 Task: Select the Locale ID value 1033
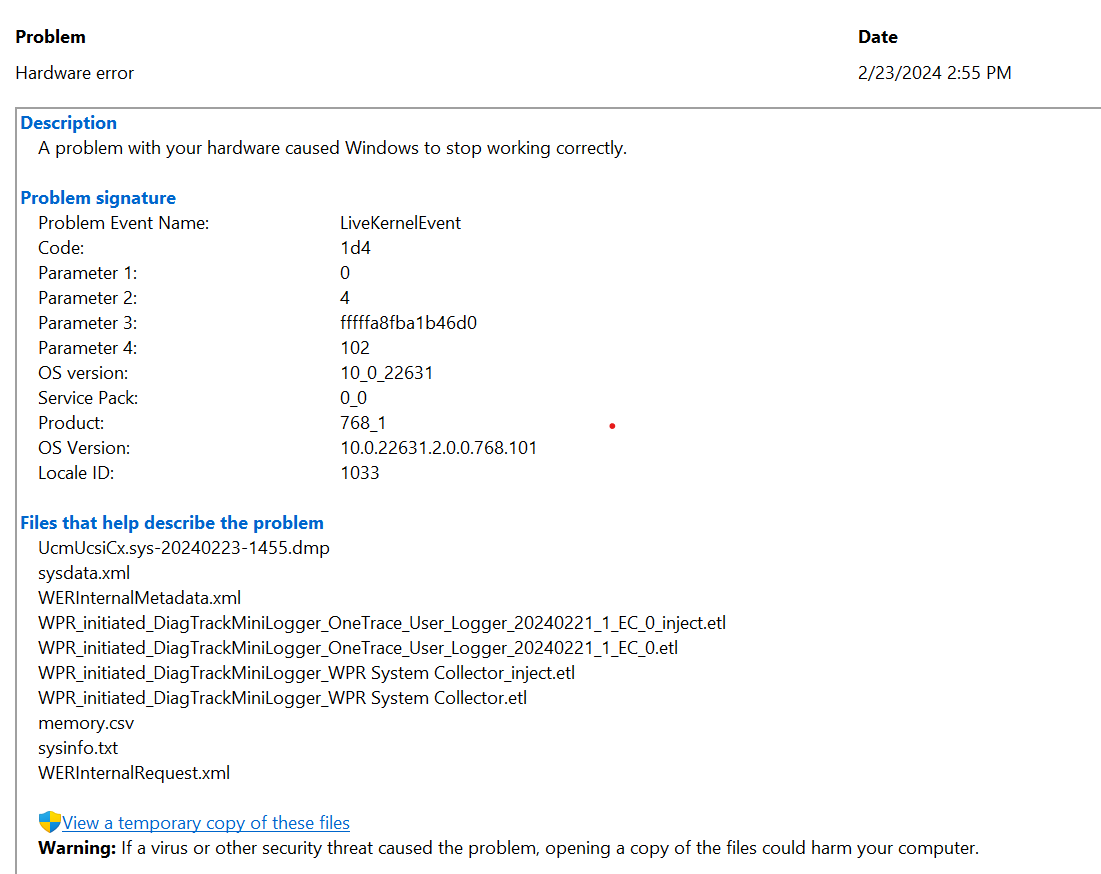coord(360,473)
